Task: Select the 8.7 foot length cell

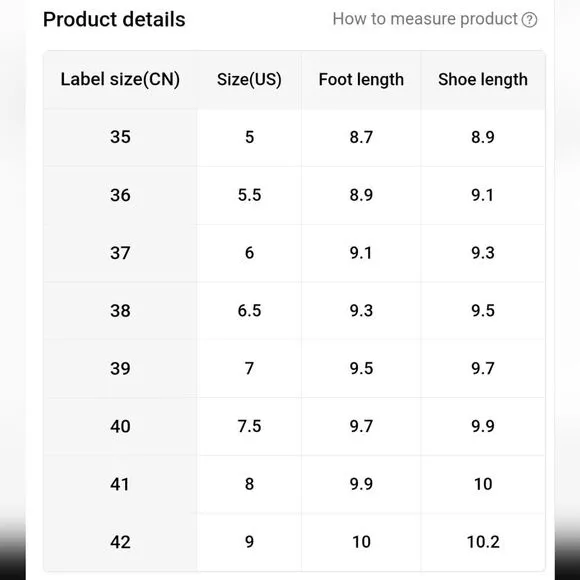Action: coord(361,137)
